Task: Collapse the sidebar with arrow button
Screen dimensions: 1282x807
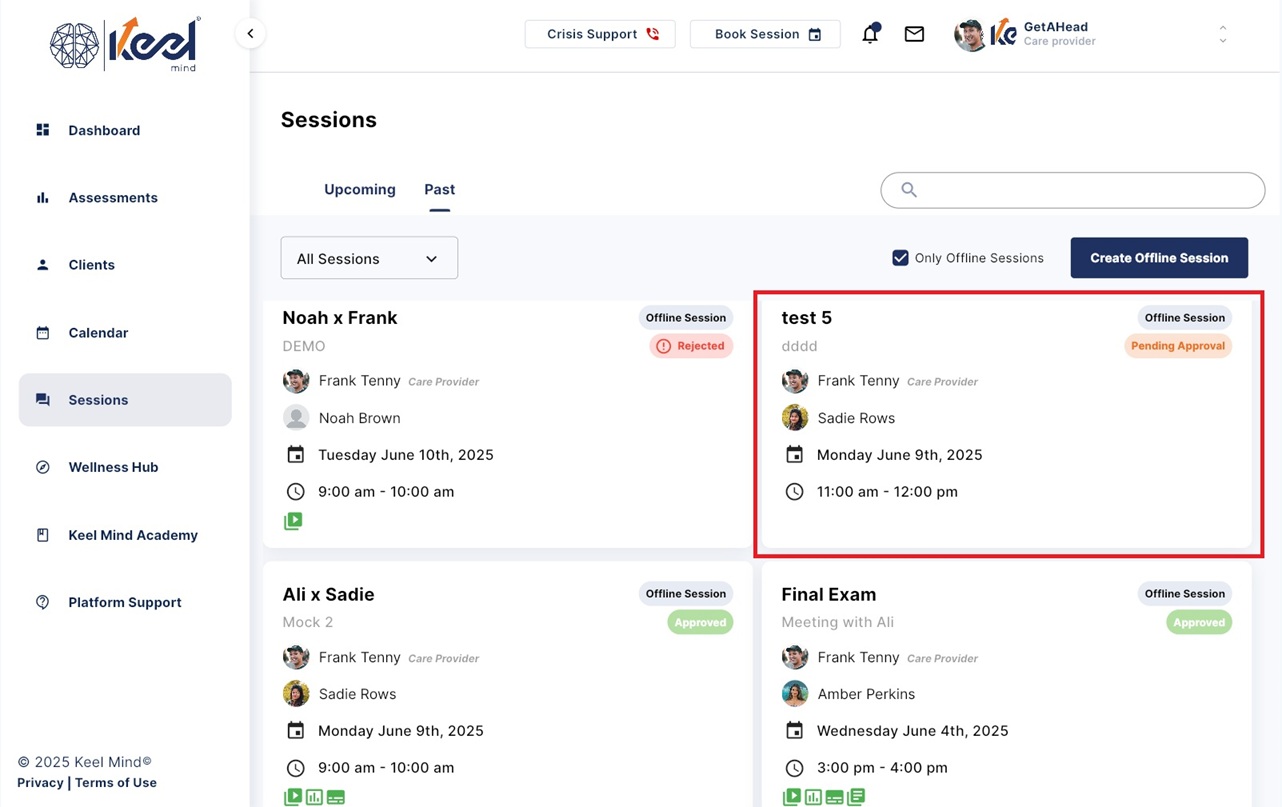Action: point(250,34)
